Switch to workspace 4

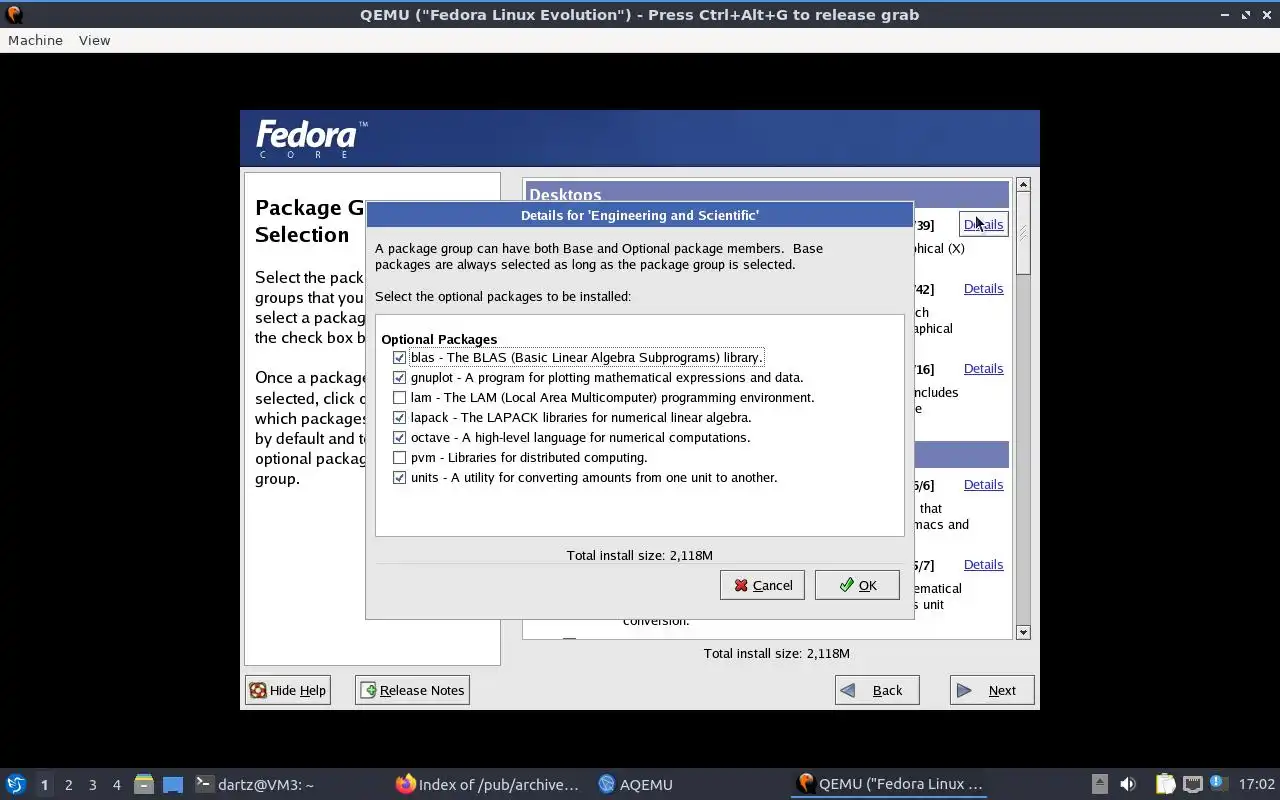[116, 785]
